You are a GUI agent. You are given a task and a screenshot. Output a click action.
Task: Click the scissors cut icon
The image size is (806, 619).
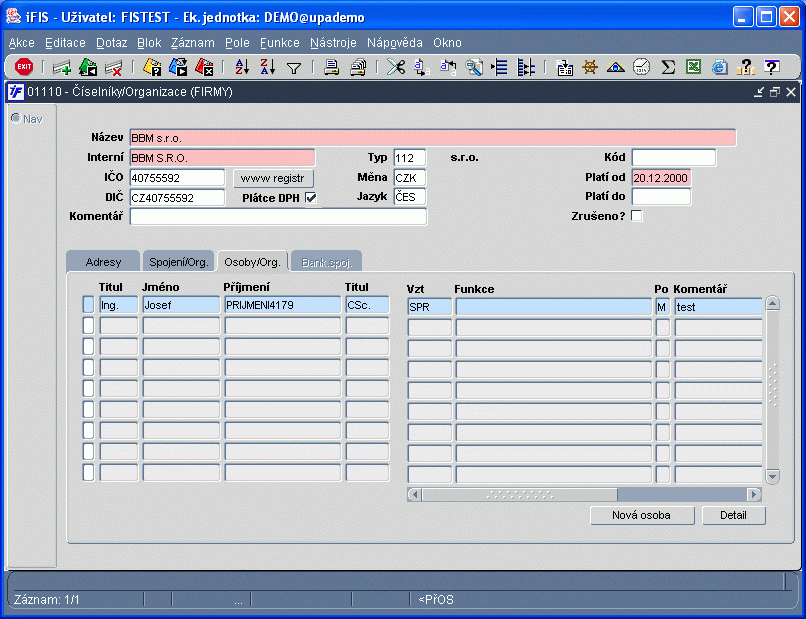pyautogui.click(x=396, y=67)
